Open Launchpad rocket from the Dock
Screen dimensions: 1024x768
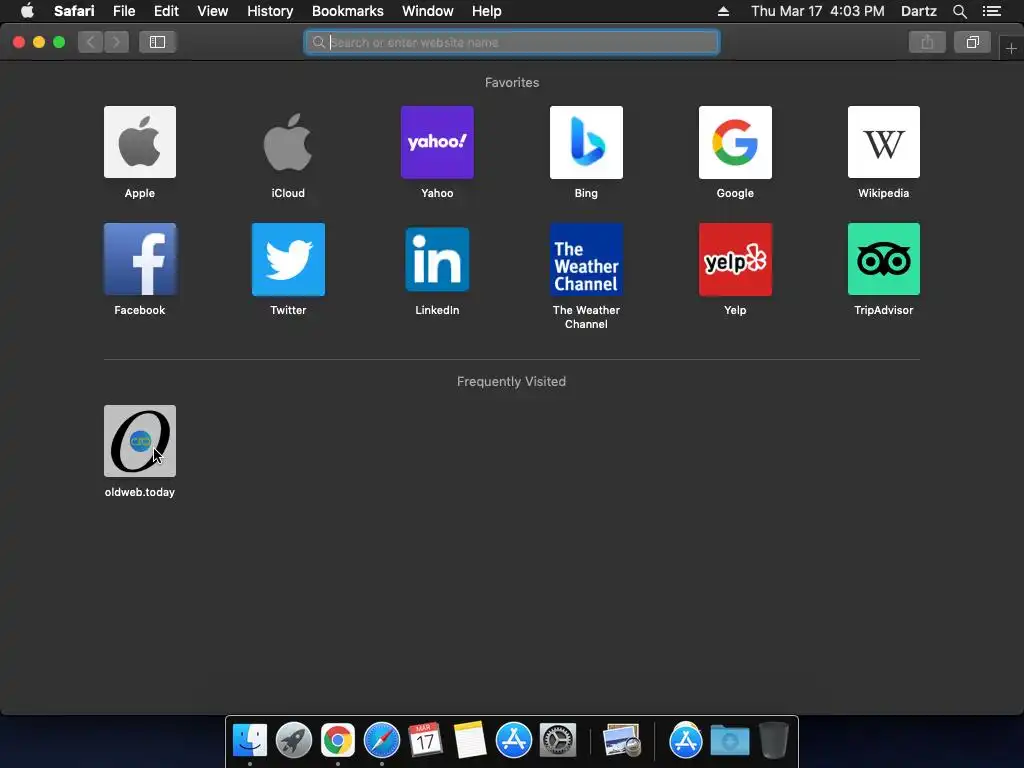click(294, 740)
